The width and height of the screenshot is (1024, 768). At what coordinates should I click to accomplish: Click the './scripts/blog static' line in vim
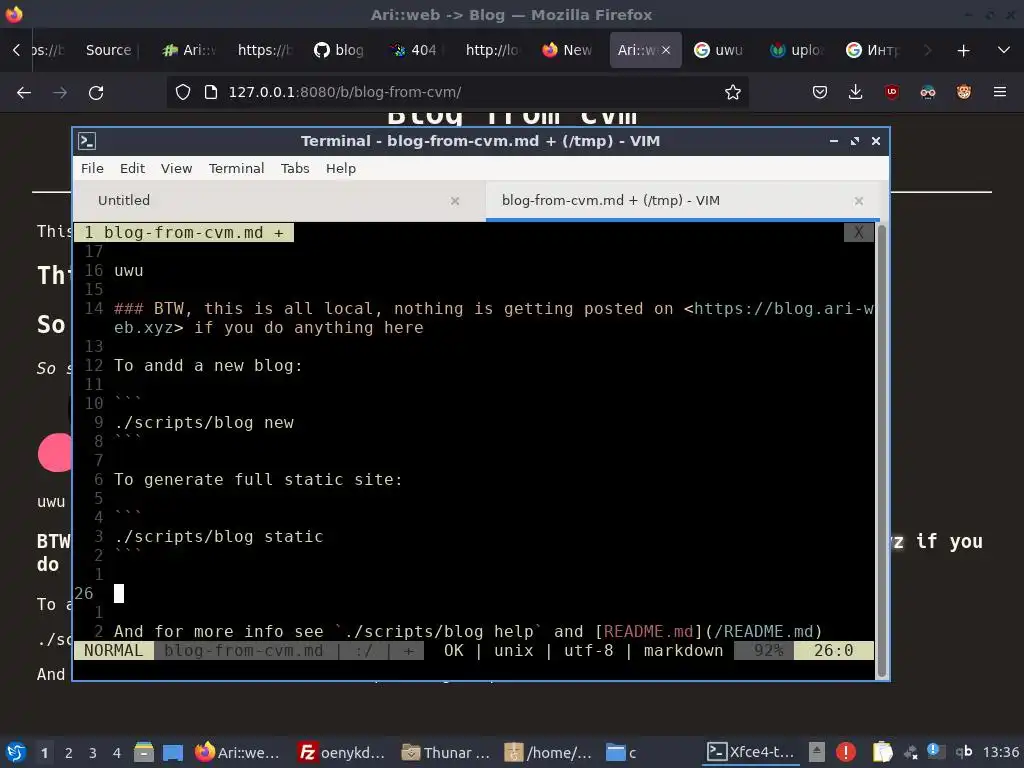point(219,536)
